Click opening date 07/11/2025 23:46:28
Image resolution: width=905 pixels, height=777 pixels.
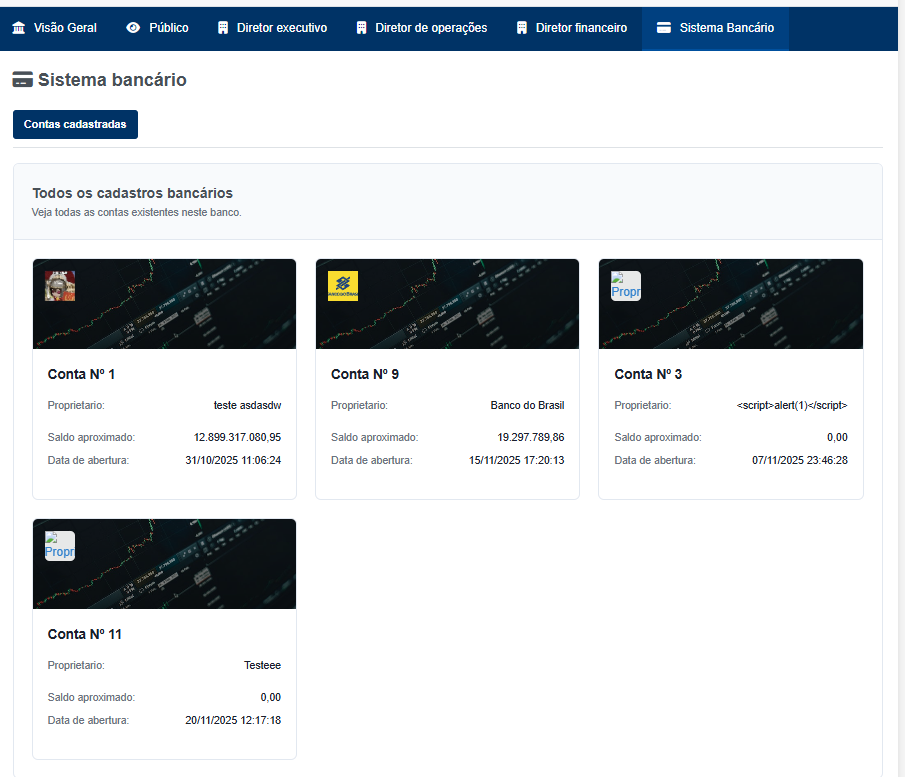click(800, 460)
